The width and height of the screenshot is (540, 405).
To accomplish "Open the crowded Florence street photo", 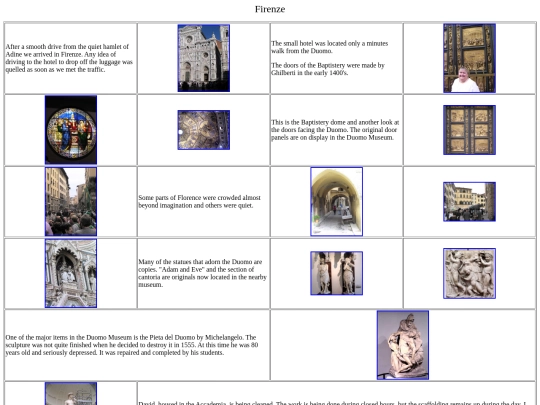I will coord(71,201).
